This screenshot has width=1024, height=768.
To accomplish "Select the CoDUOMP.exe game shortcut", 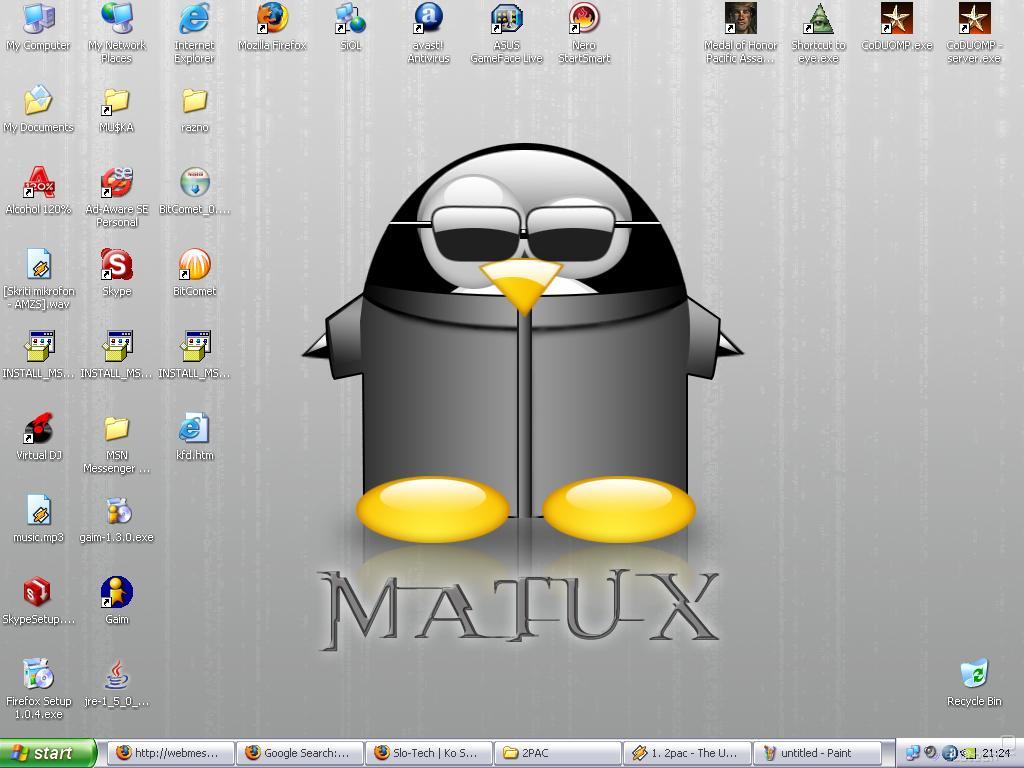I will point(897,27).
